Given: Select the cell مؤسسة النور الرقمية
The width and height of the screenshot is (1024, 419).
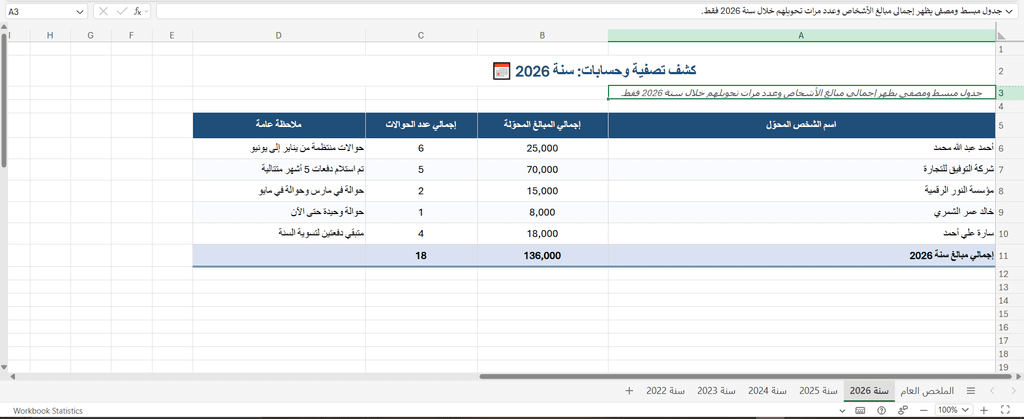Looking at the screenshot, I should click(801, 191).
